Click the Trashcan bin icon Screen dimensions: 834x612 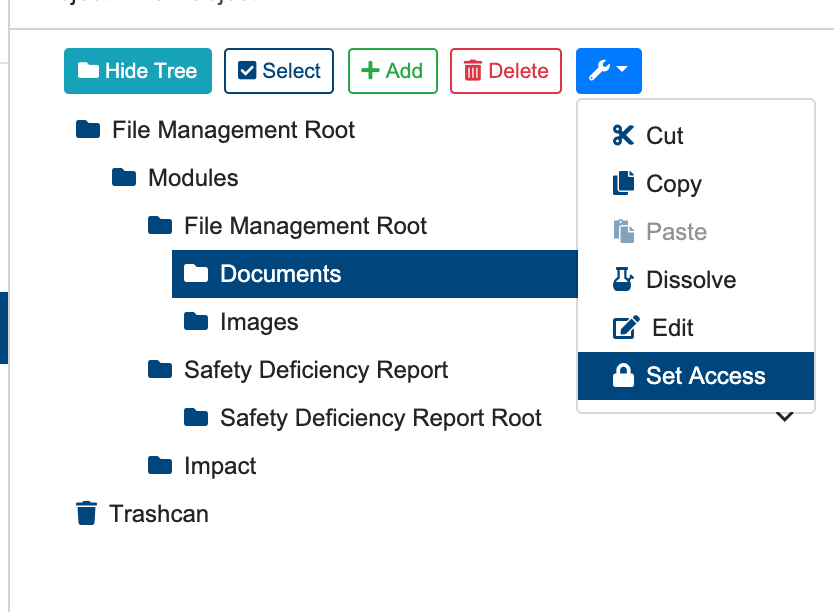click(x=86, y=513)
